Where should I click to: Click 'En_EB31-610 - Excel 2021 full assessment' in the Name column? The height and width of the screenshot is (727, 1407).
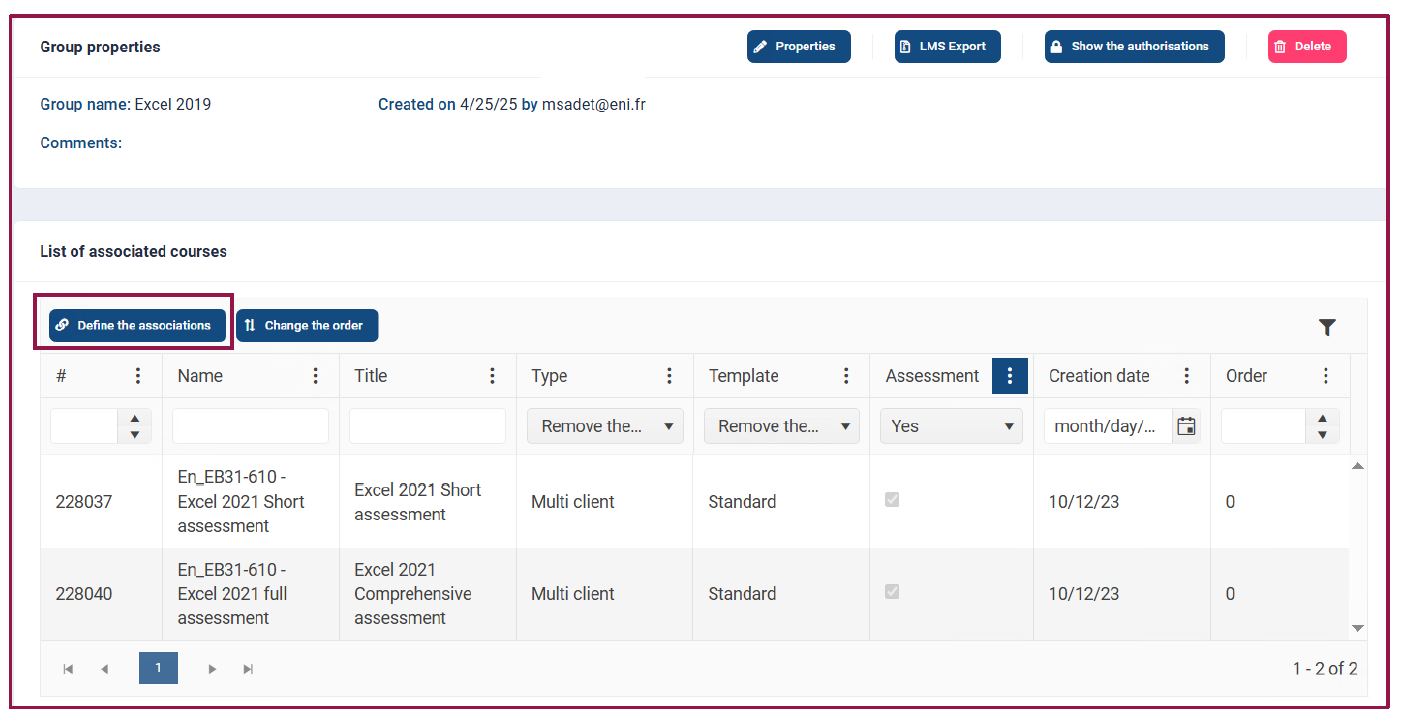click(x=232, y=594)
